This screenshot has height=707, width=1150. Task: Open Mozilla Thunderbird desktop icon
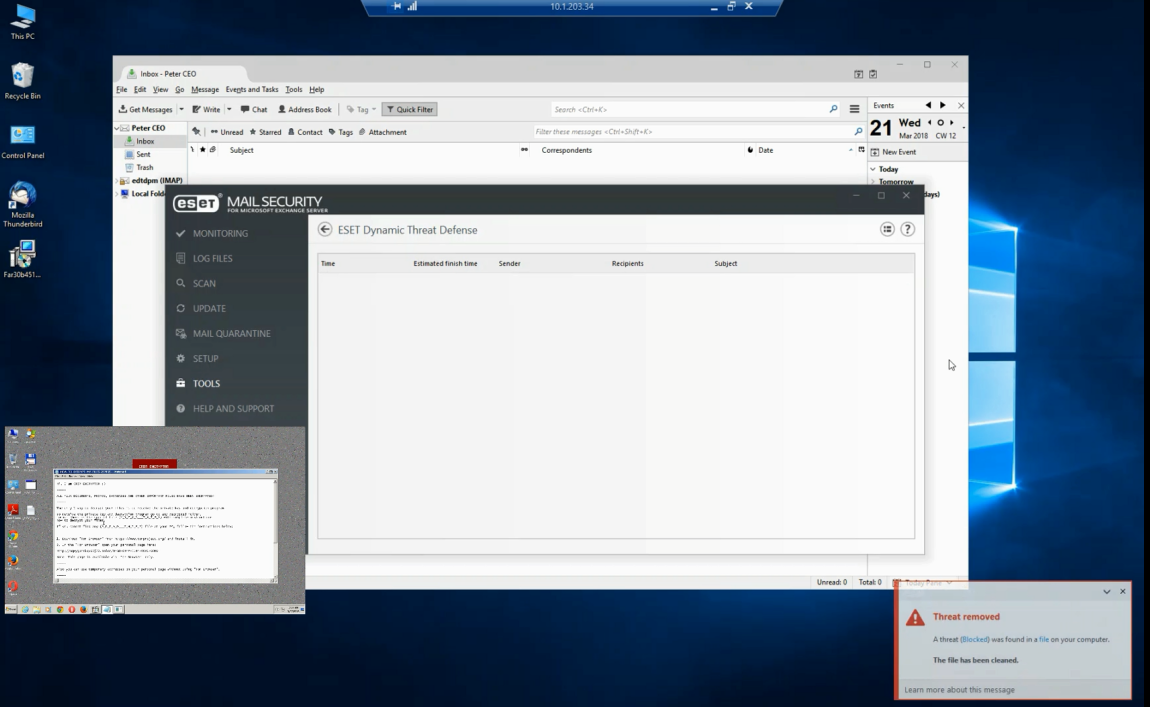(x=23, y=205)
